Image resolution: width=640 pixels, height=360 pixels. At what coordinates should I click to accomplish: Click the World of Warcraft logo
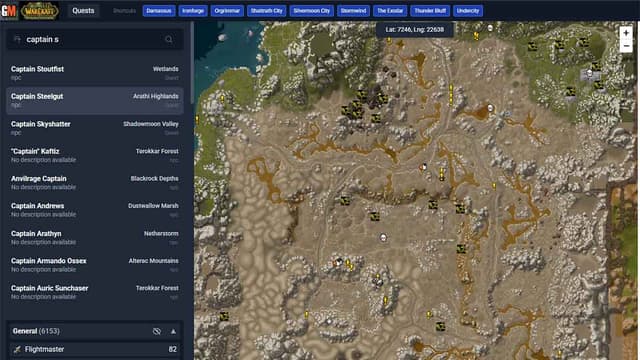[40, 11]
